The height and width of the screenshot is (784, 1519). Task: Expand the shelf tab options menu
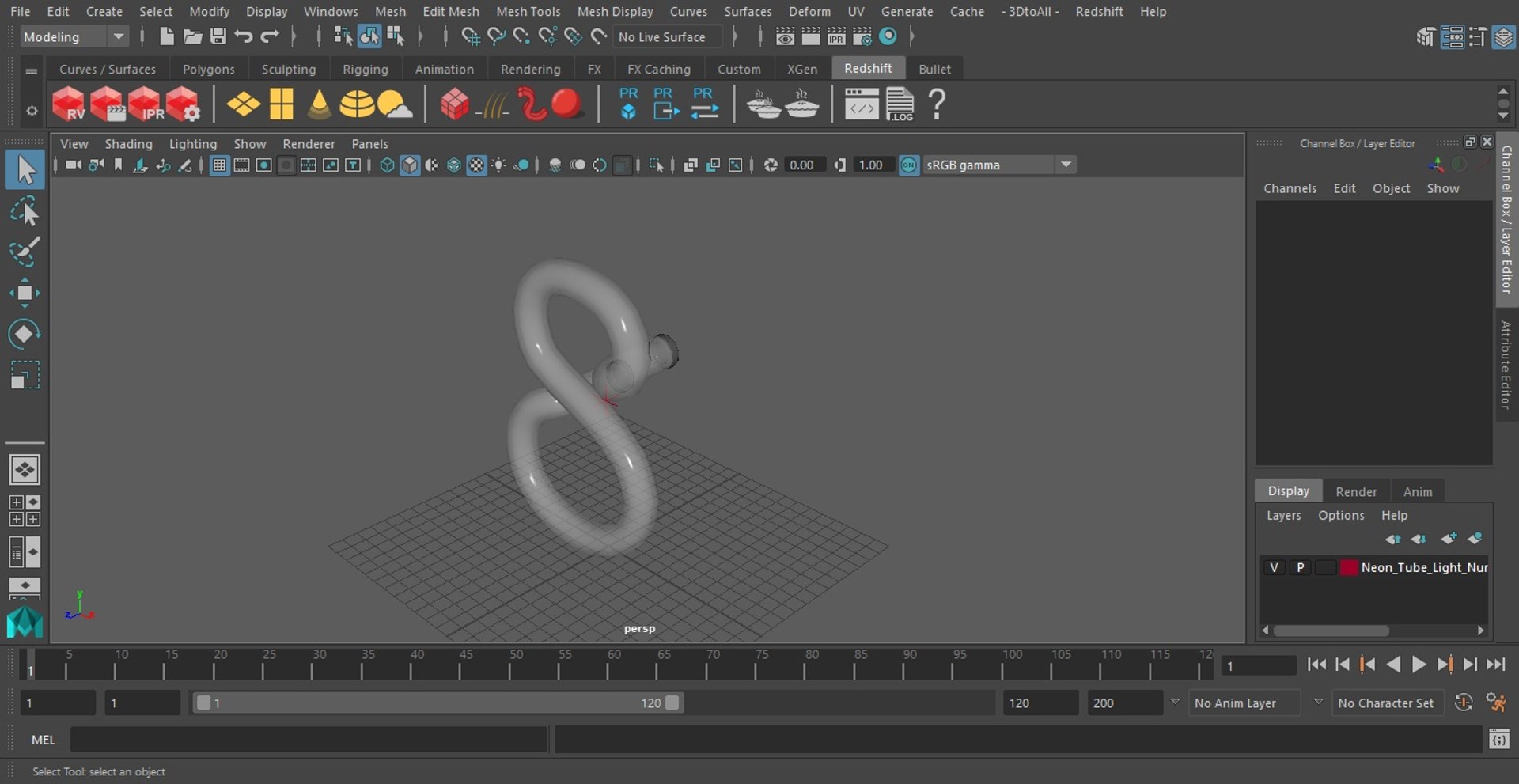coord(31,70)
